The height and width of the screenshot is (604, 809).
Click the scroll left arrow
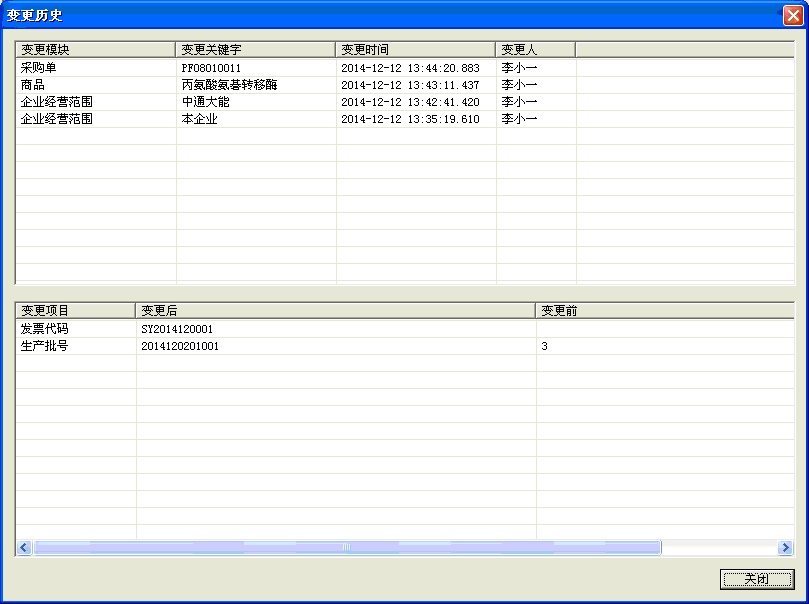[24, 547]
